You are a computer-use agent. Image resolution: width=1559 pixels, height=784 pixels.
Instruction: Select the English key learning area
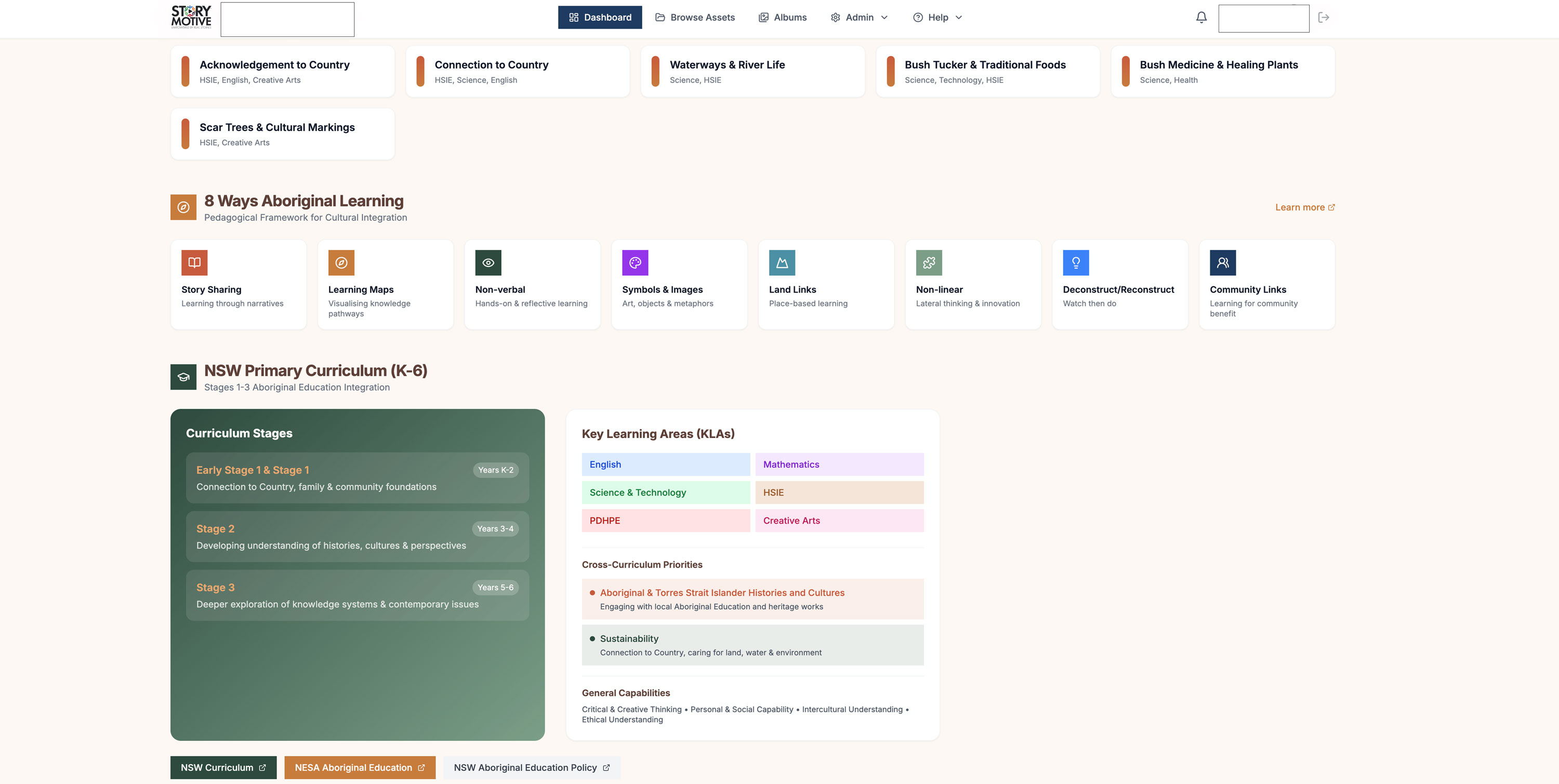pos(665,464)
